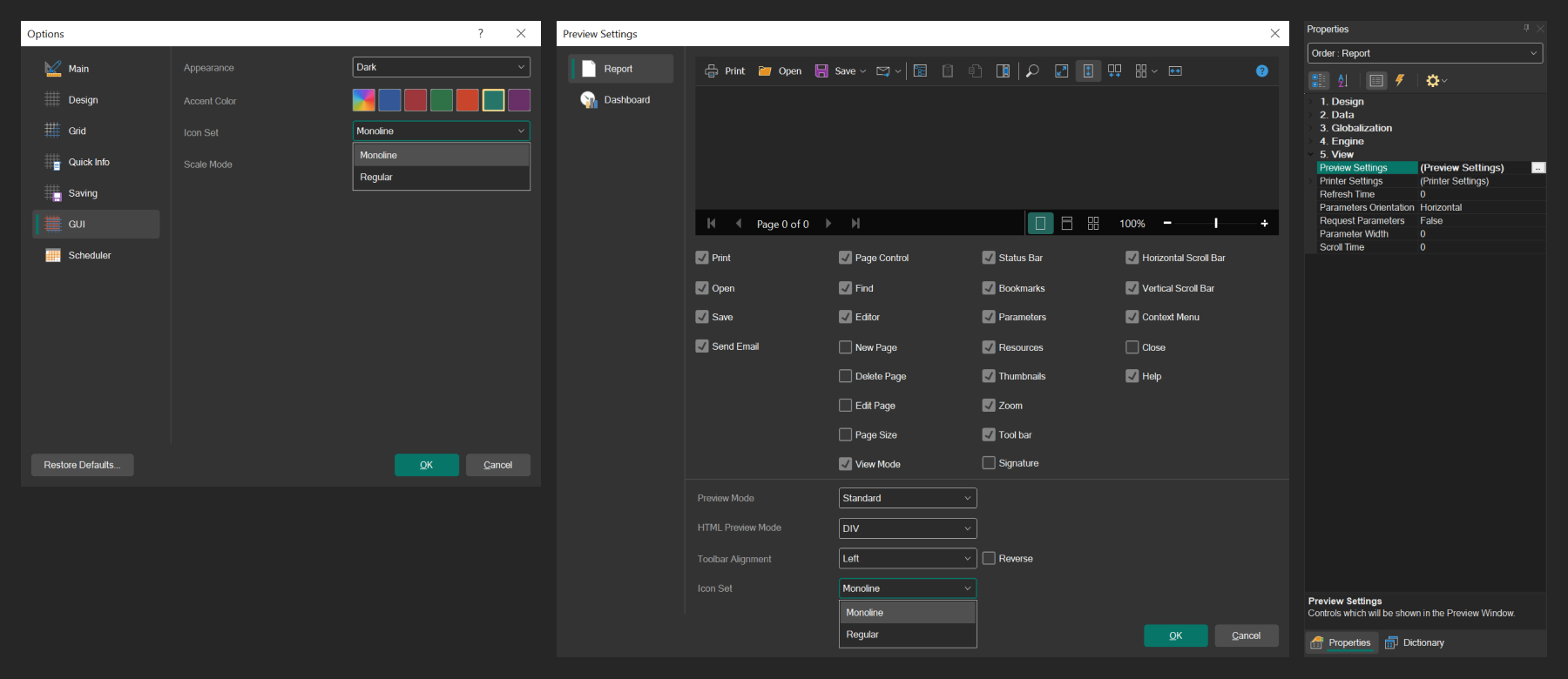Select Multiple Pages view mode in the status bar
Screen dimensions: 1568x679
pyautogui.click(x=1093, y=224)
